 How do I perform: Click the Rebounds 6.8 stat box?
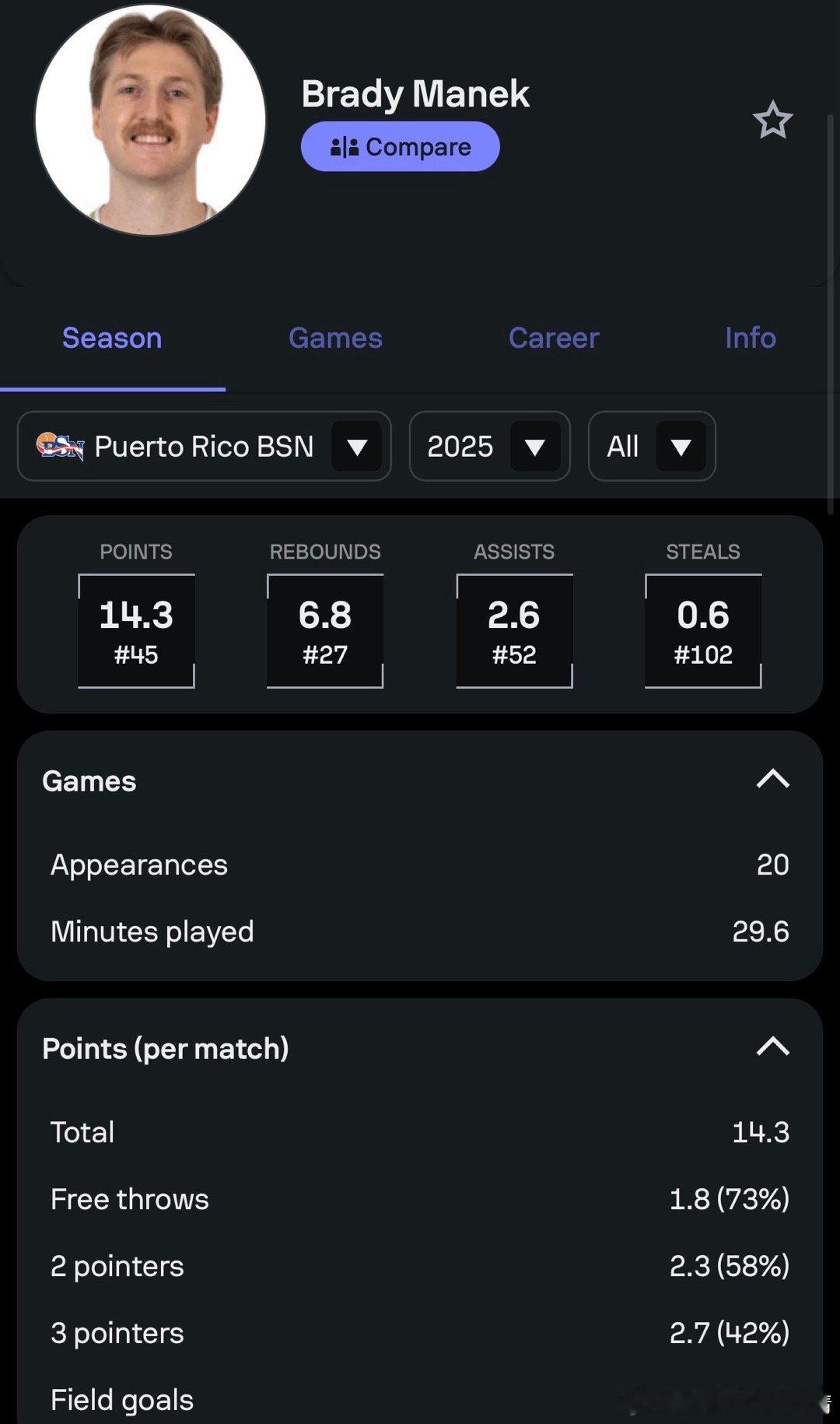click(325, 631)
